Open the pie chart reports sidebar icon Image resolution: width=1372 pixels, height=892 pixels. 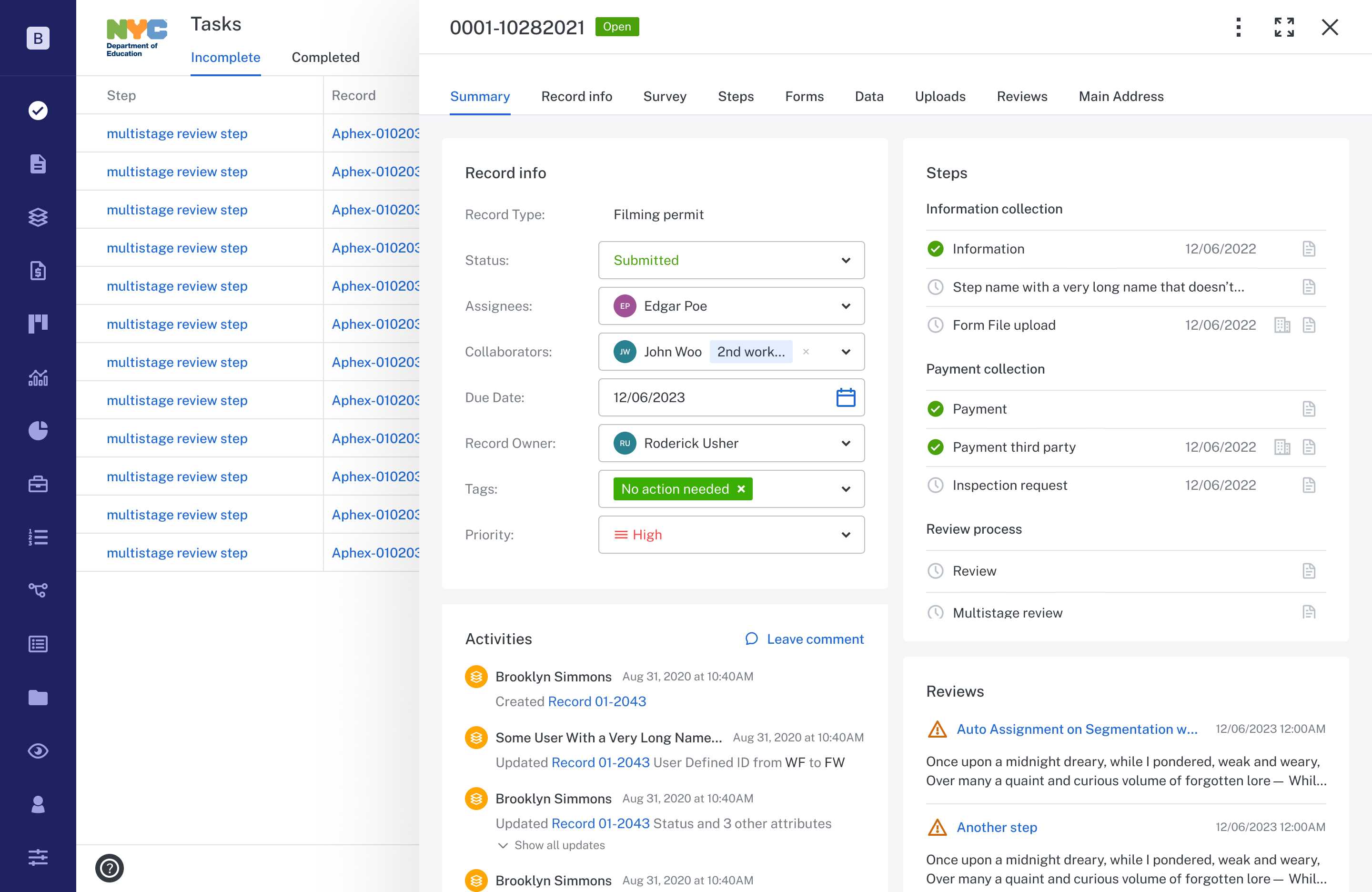(38, 430)
